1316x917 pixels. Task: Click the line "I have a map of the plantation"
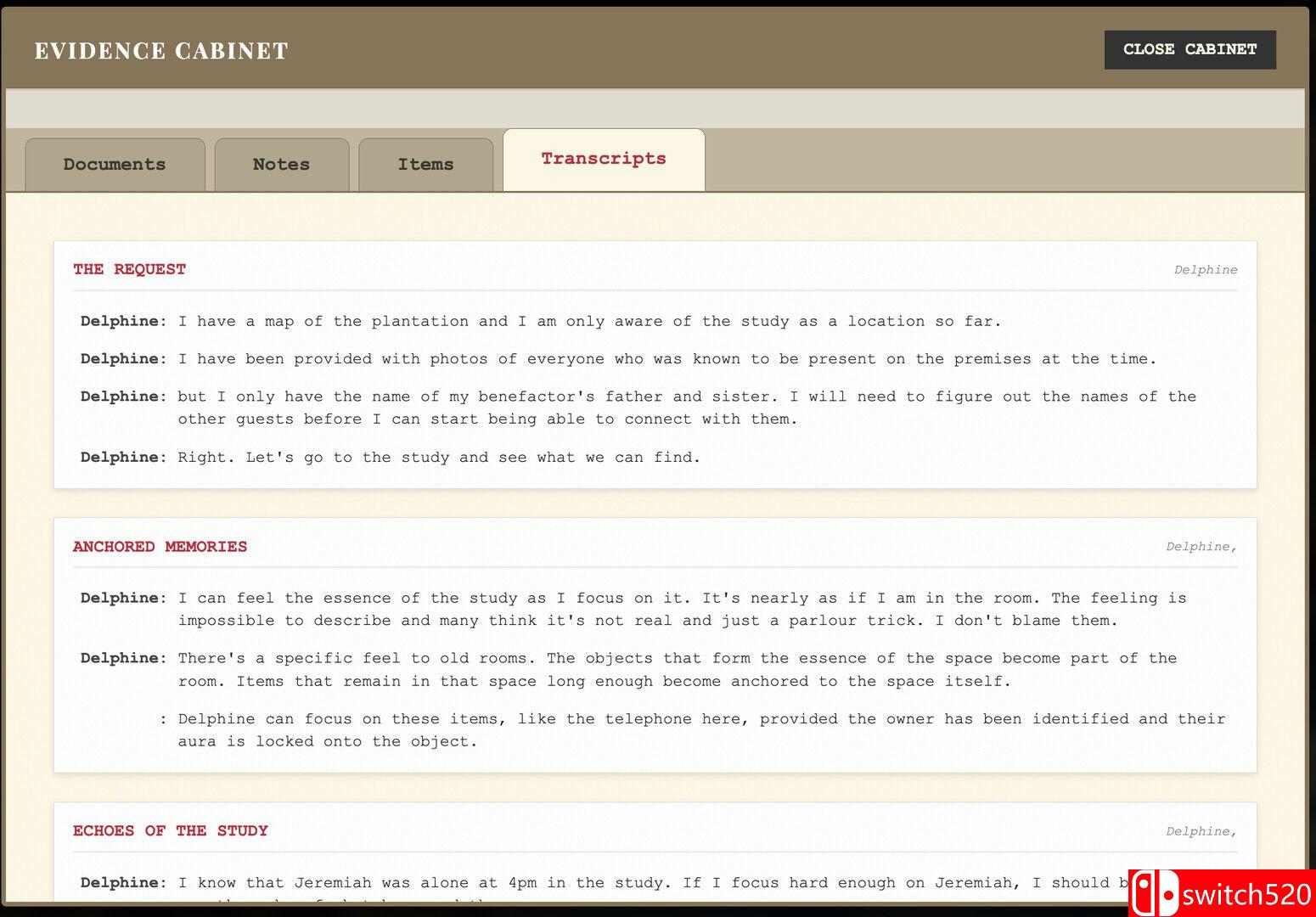pos(589,322)
